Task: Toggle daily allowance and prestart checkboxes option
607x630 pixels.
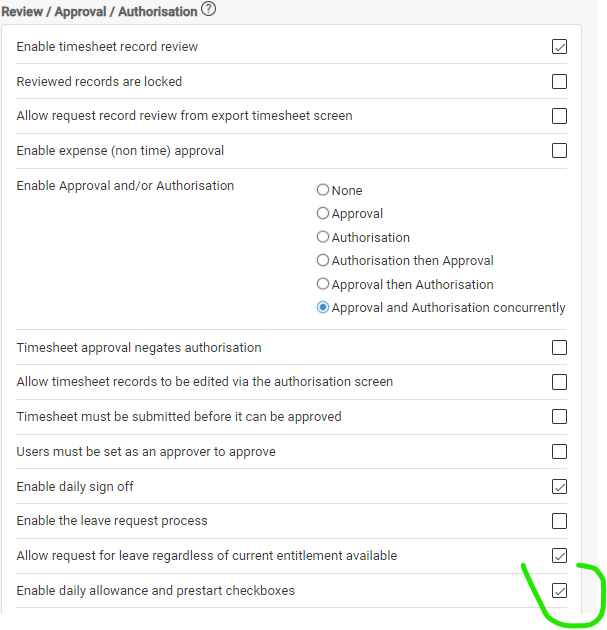Action: click(559, 591)
